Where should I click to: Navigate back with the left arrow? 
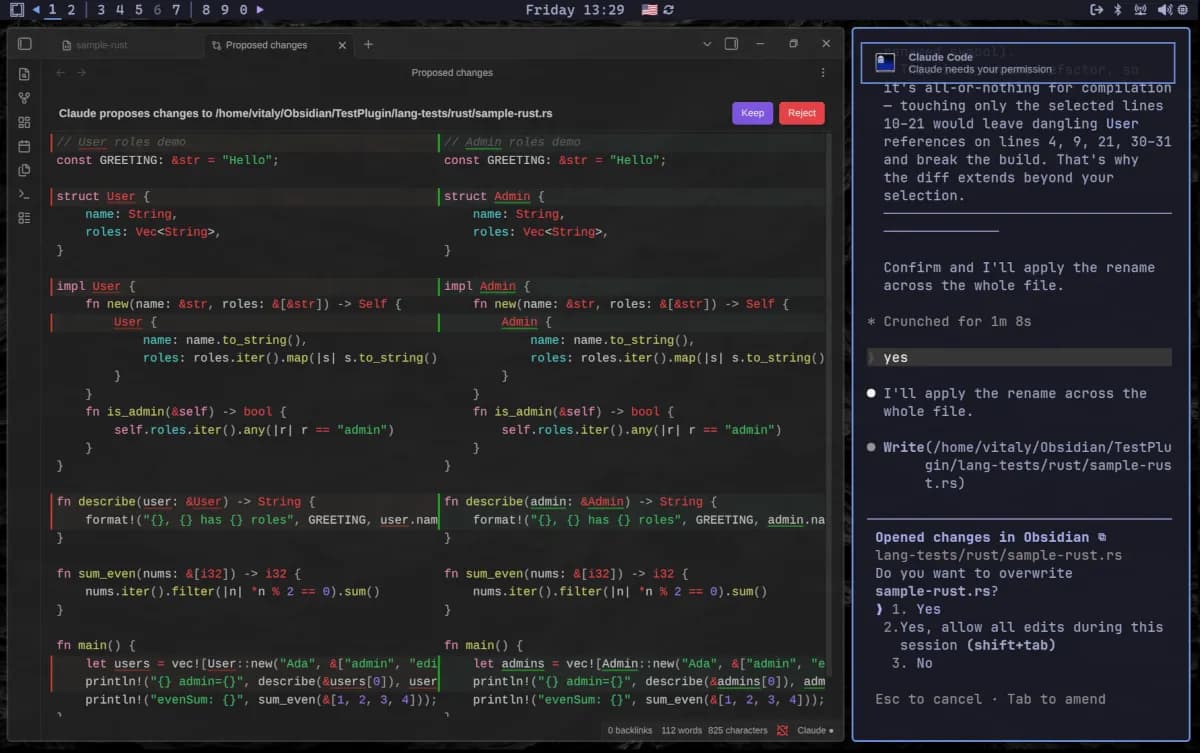click(x=60, y=72)
